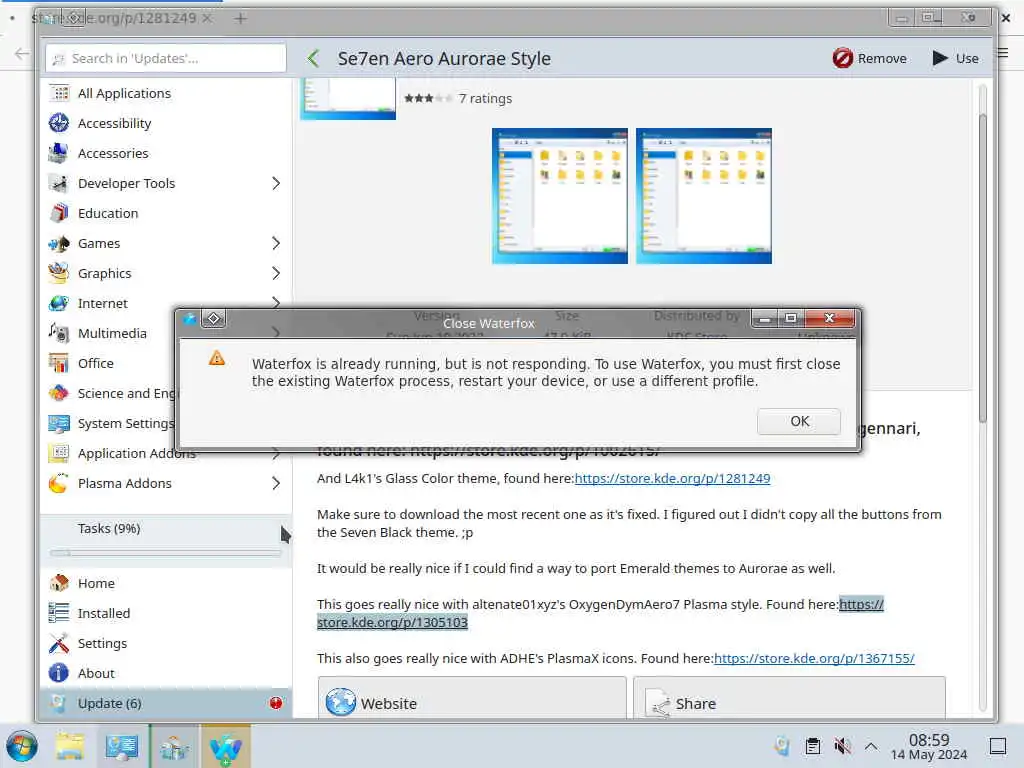Open Discover Settings page
The width and height of the screenshot is (1024, 768).
point(166,643)
